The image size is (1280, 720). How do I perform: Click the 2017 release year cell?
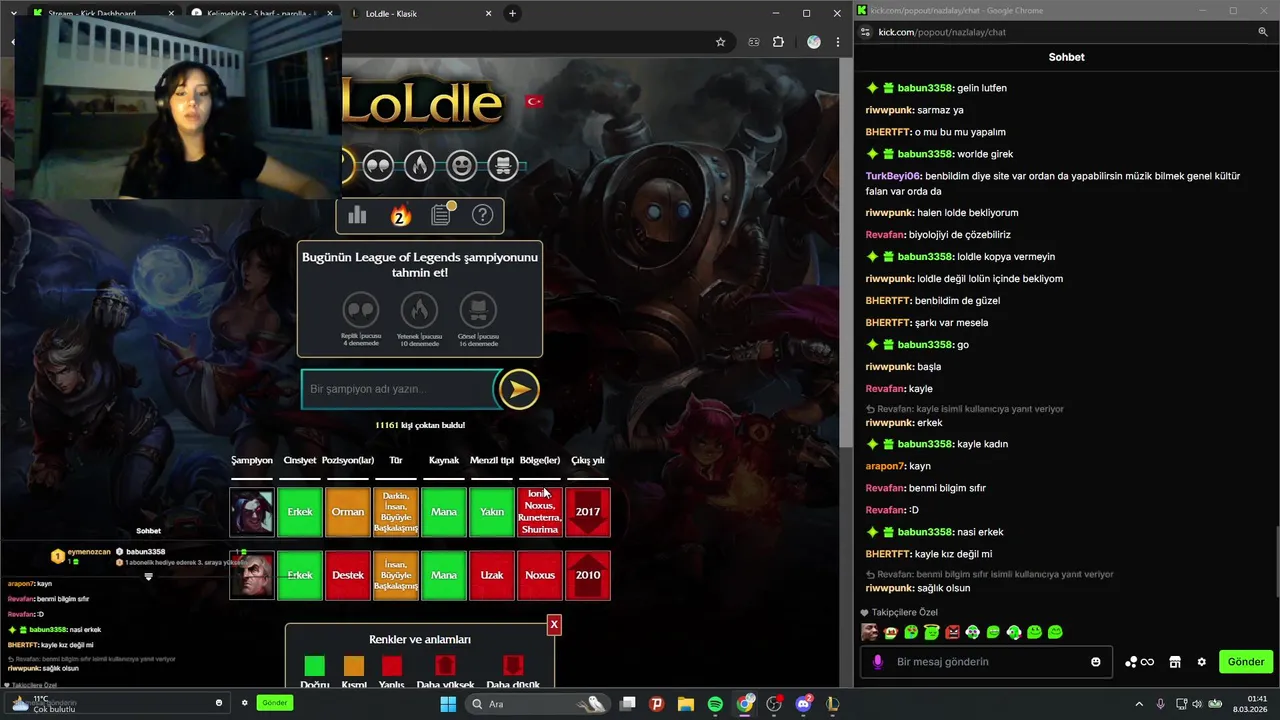(588, 512)
